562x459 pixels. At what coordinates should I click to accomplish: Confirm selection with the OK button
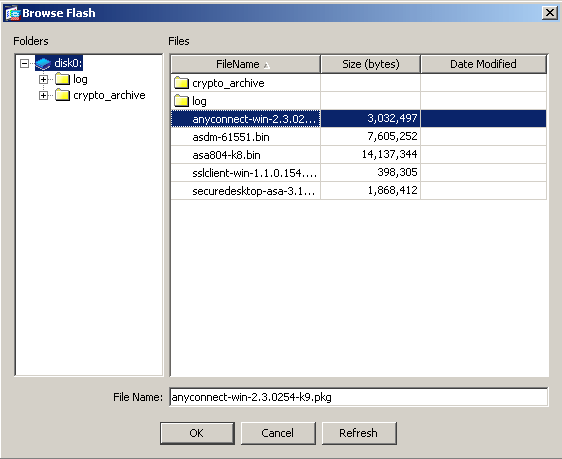pos(197,433)
